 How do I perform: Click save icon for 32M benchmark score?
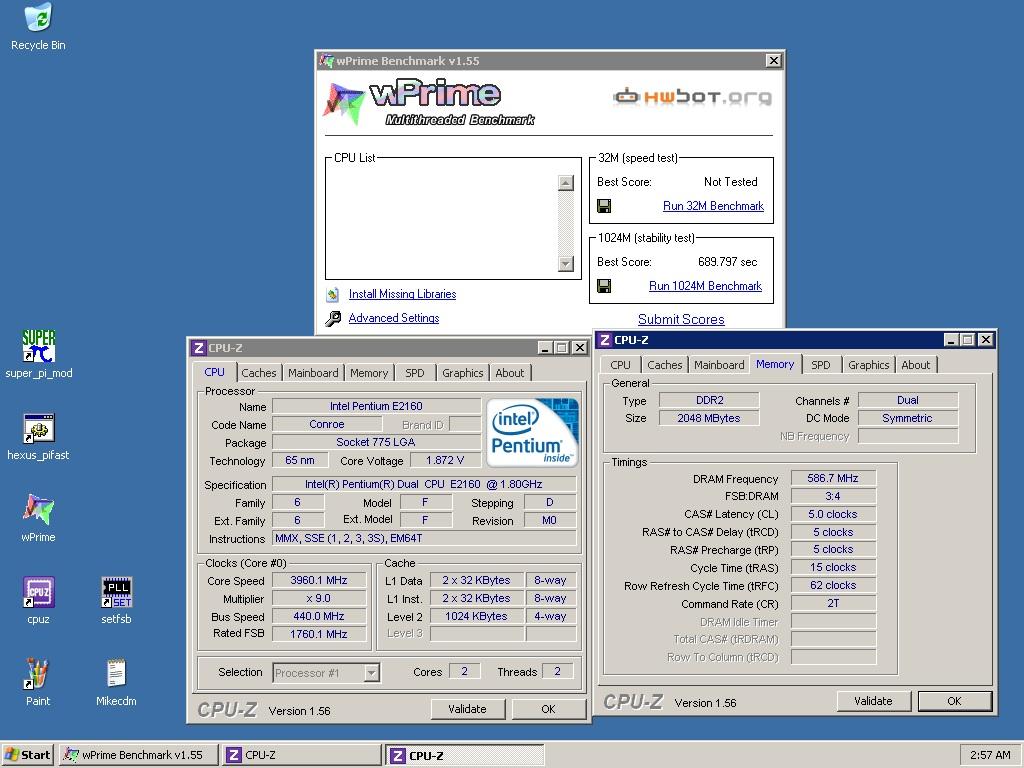point(604,206)
